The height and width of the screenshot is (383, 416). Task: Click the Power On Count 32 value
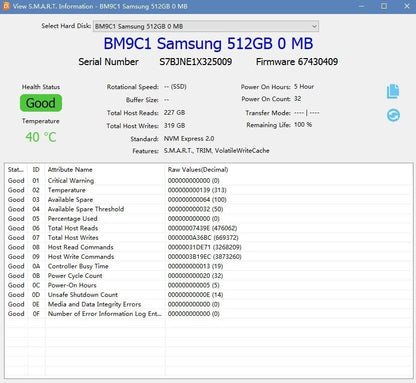tap(297, 99)
